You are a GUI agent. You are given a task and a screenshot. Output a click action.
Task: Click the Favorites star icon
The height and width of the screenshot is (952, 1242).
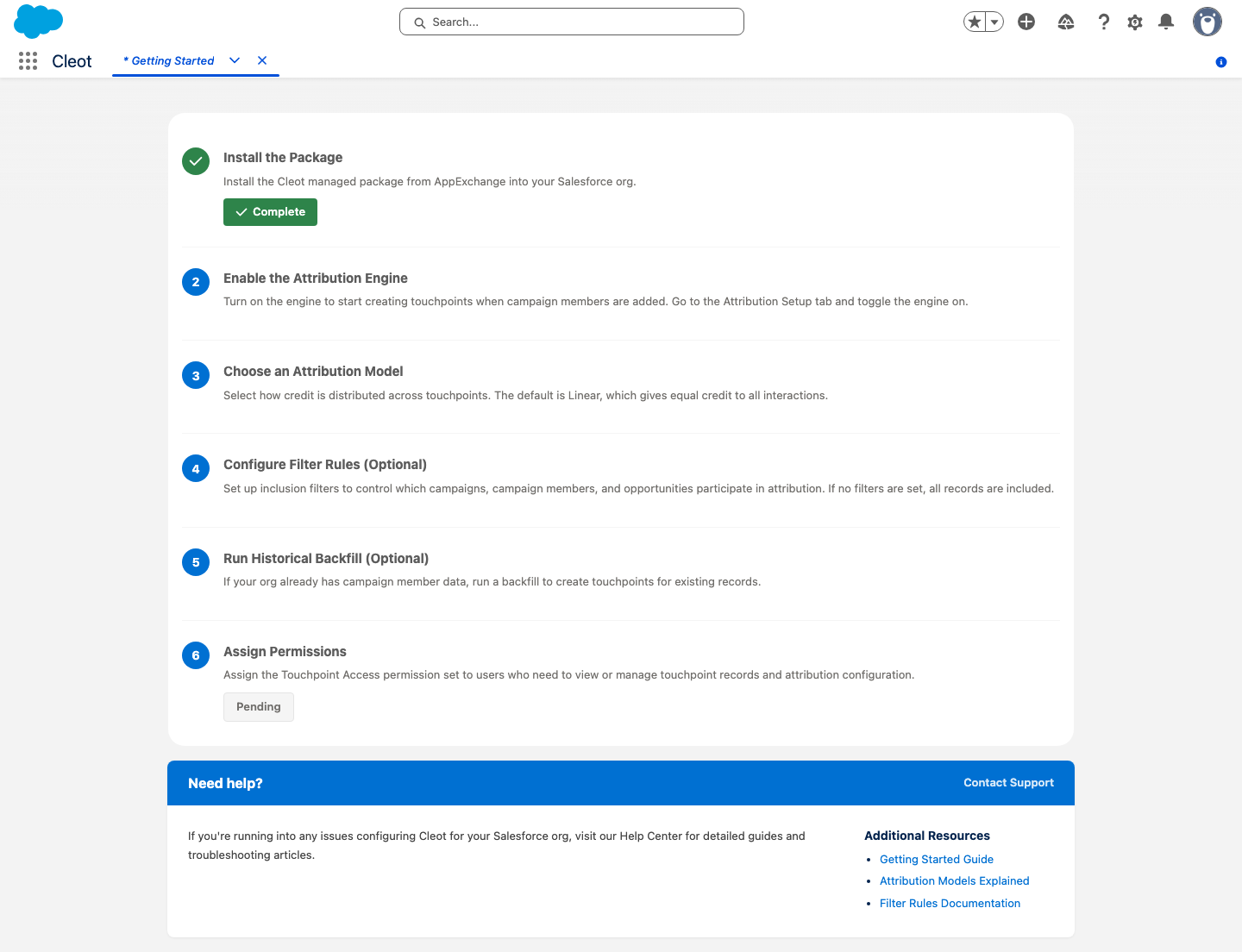tap(975, 22)
